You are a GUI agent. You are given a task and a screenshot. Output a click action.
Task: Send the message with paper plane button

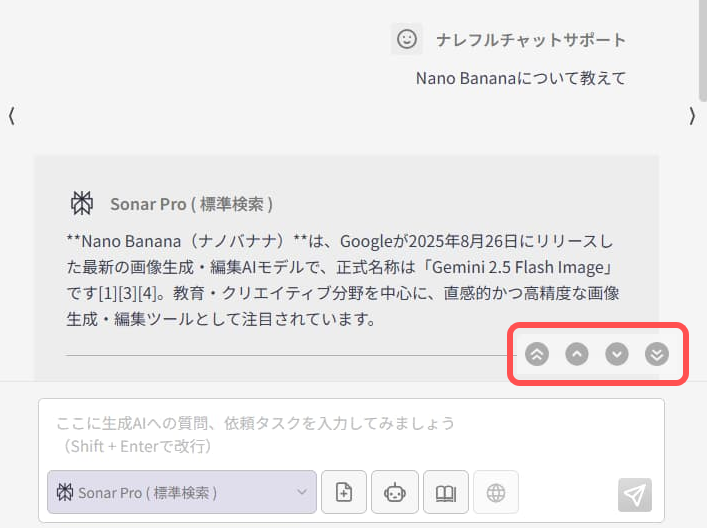tap(635, 494)
